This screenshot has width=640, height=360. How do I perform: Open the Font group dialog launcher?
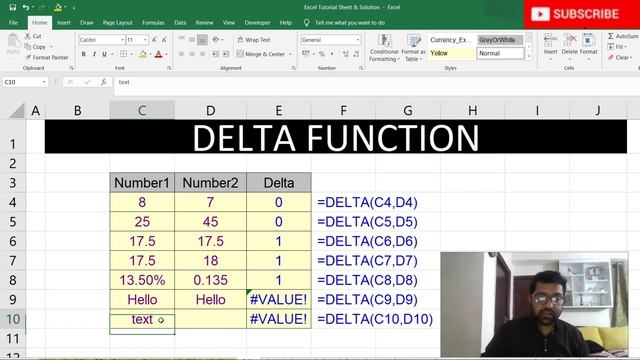click(x=169, y=68)
